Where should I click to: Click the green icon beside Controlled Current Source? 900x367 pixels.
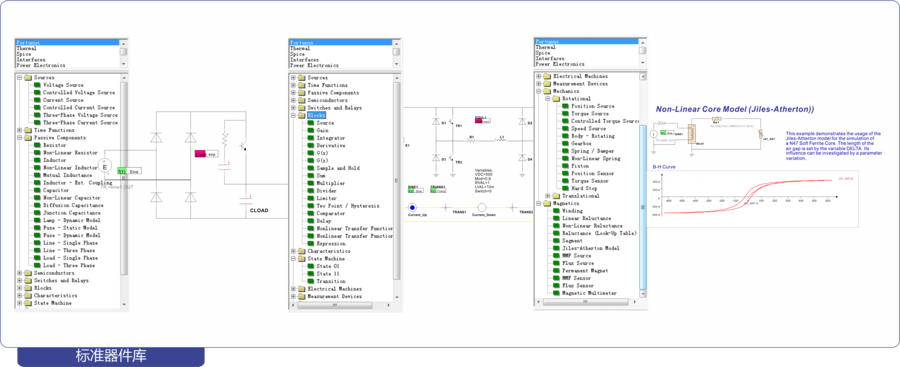point(37,107)
